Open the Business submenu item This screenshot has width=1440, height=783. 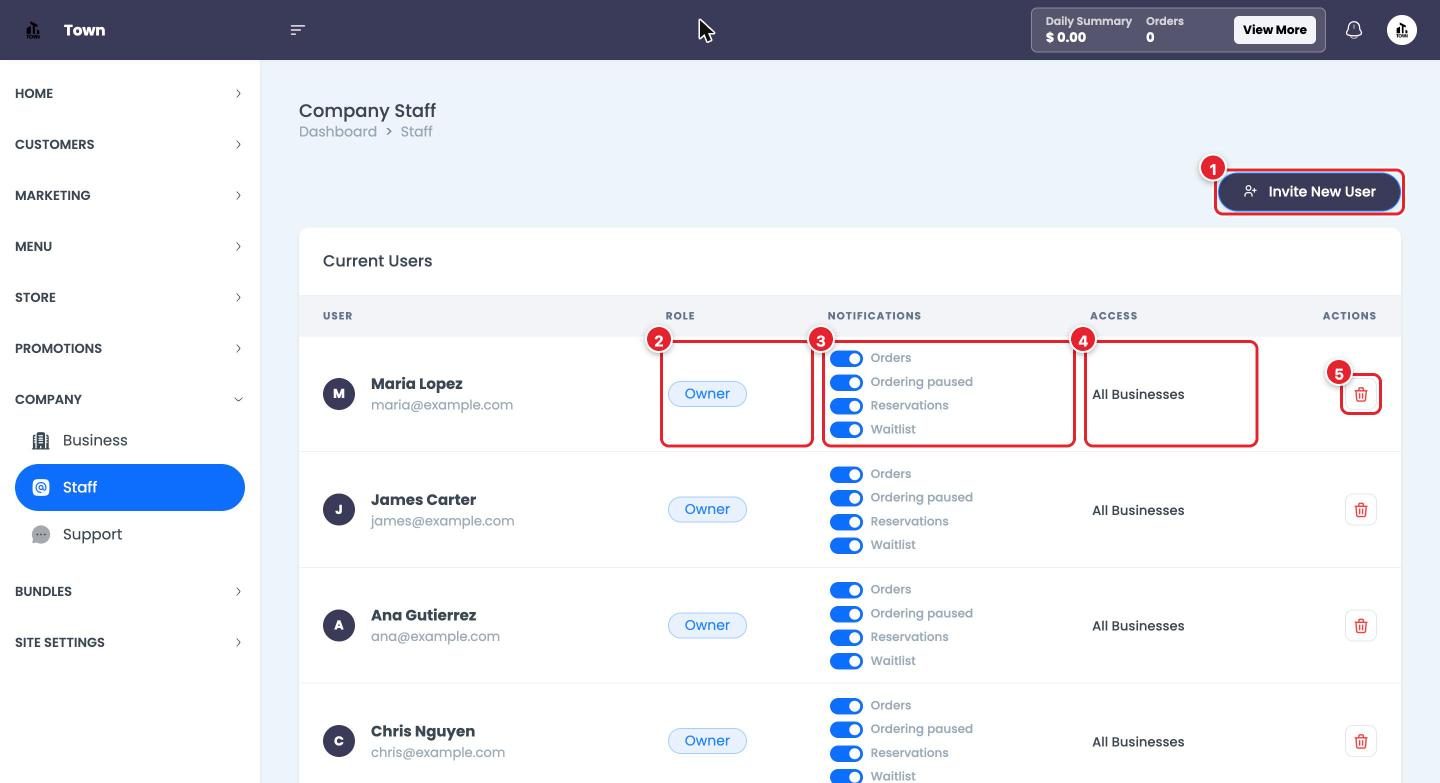(130, 441)
